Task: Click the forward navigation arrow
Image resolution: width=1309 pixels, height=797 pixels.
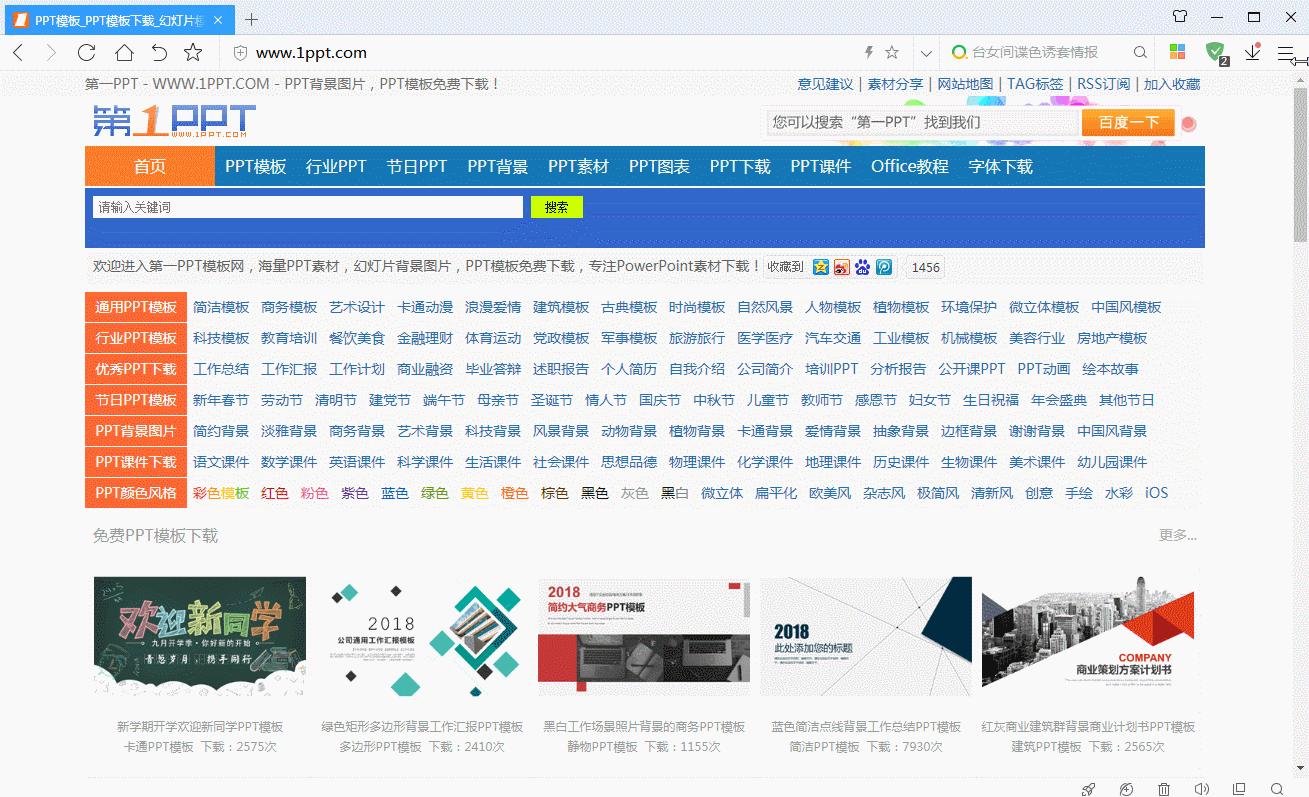Action: click(52, 53)
